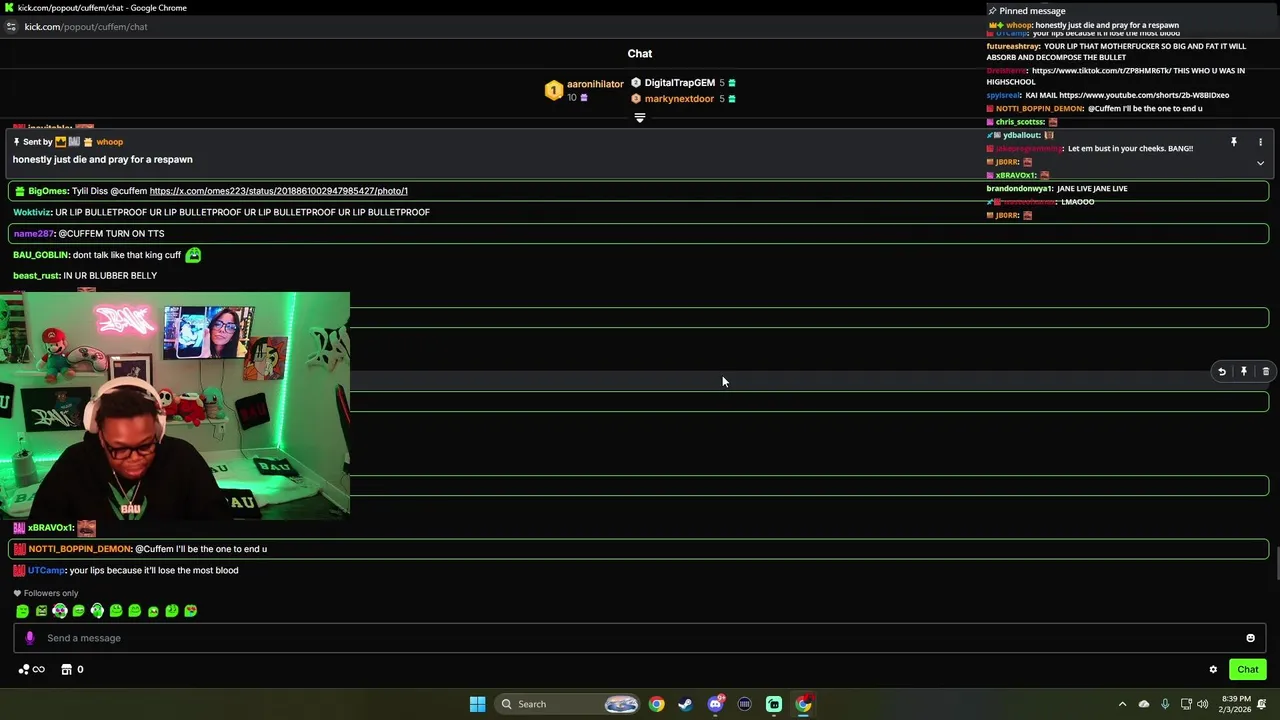1280x720 pixels.
Task: Show hidden system tray icons
Action: pyautogui.click(x=1122, y=704)
